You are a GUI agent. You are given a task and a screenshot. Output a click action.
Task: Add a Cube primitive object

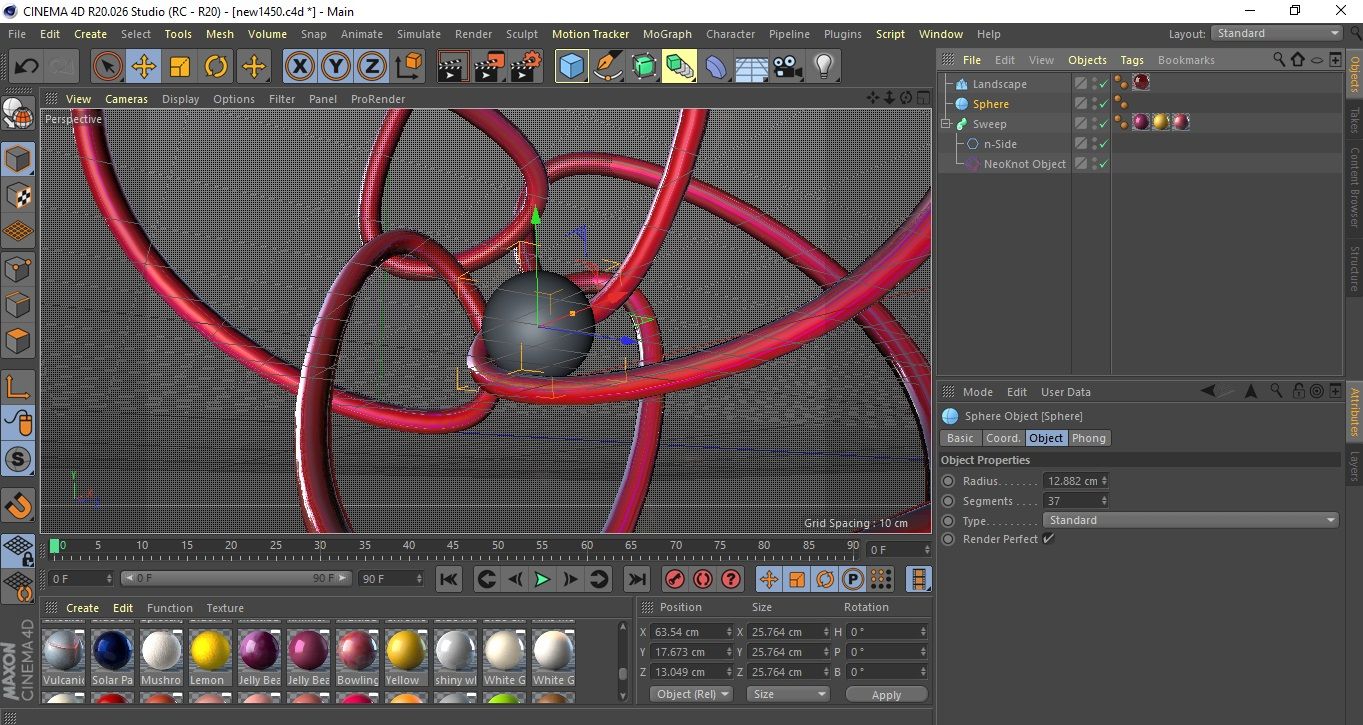[x=571, y=67]
